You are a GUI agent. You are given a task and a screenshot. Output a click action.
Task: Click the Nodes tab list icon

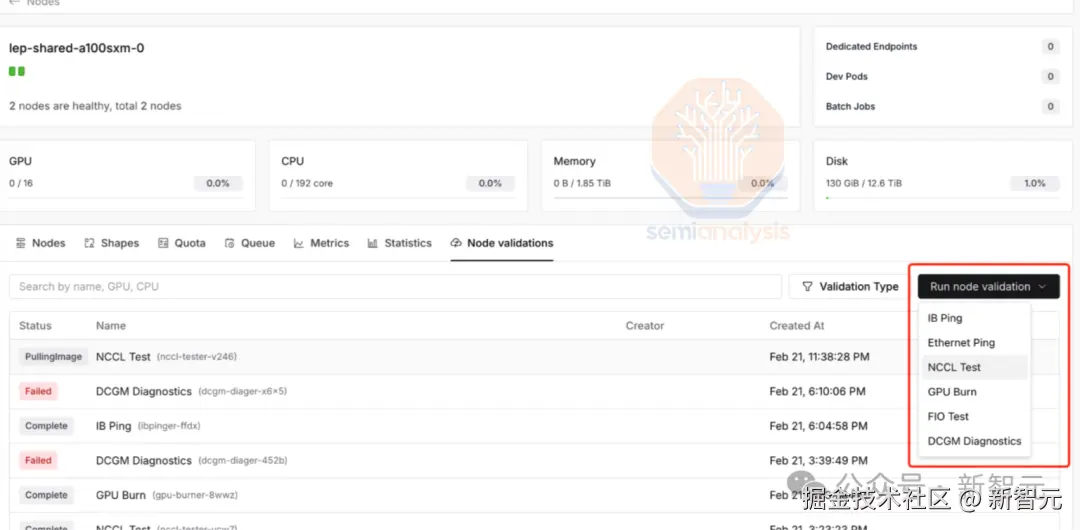click(20, 243)
